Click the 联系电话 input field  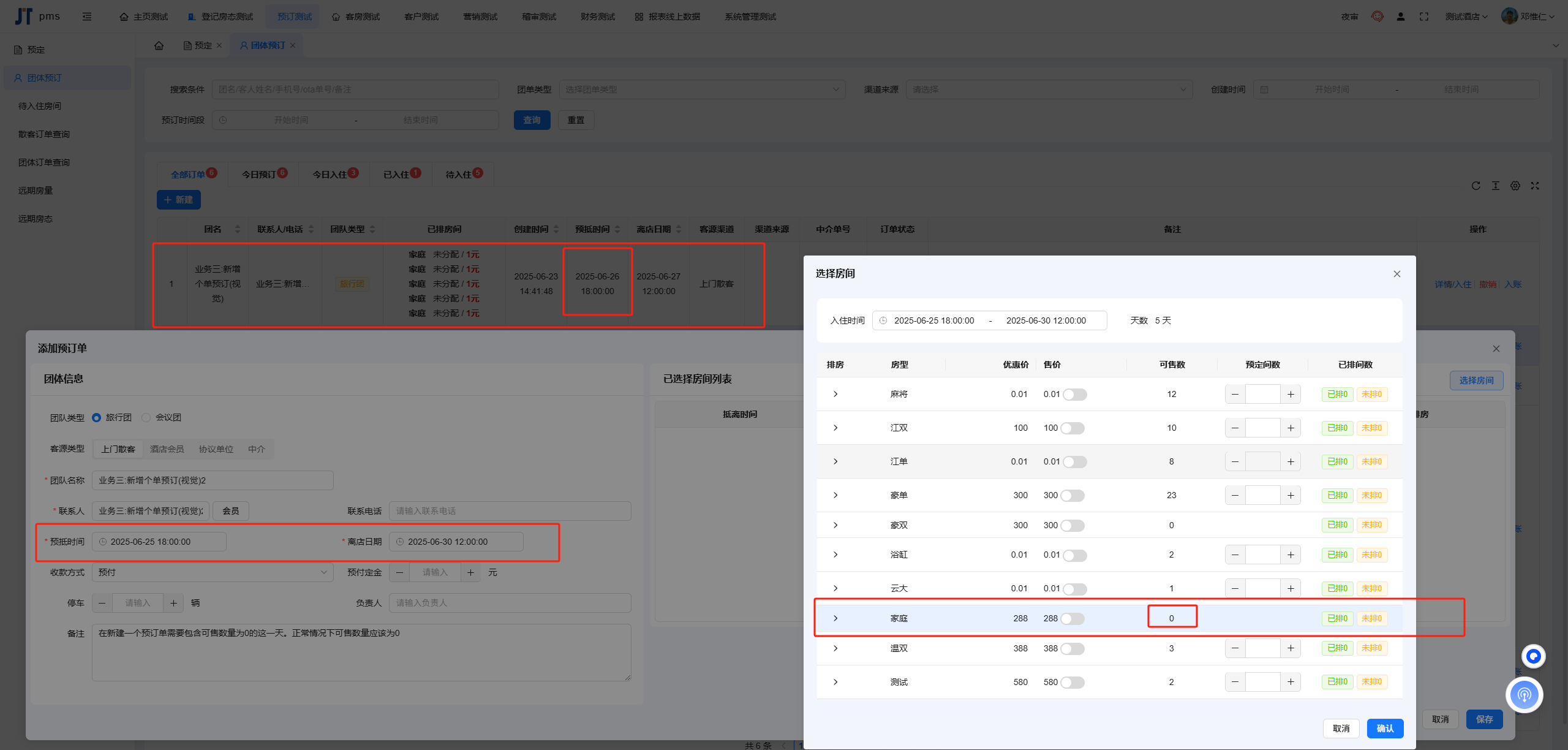(510, 511)
